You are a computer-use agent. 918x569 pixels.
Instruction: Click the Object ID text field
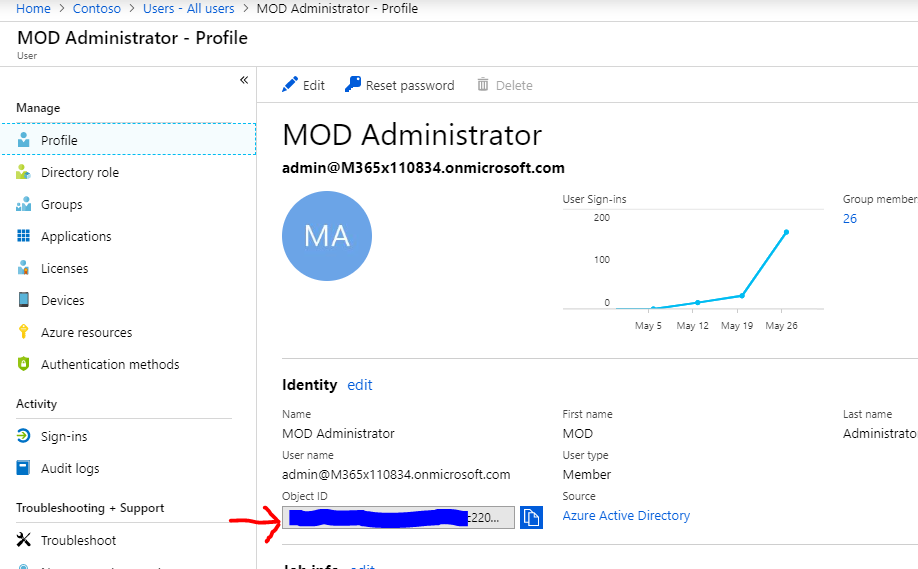click(x=398, y=517)
